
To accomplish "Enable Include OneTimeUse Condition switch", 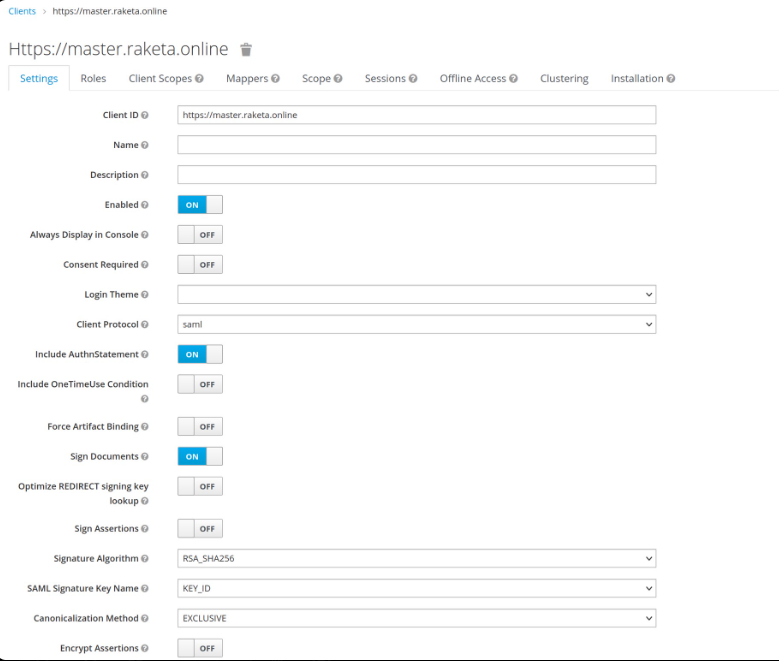I will click(x=200, y=384).
